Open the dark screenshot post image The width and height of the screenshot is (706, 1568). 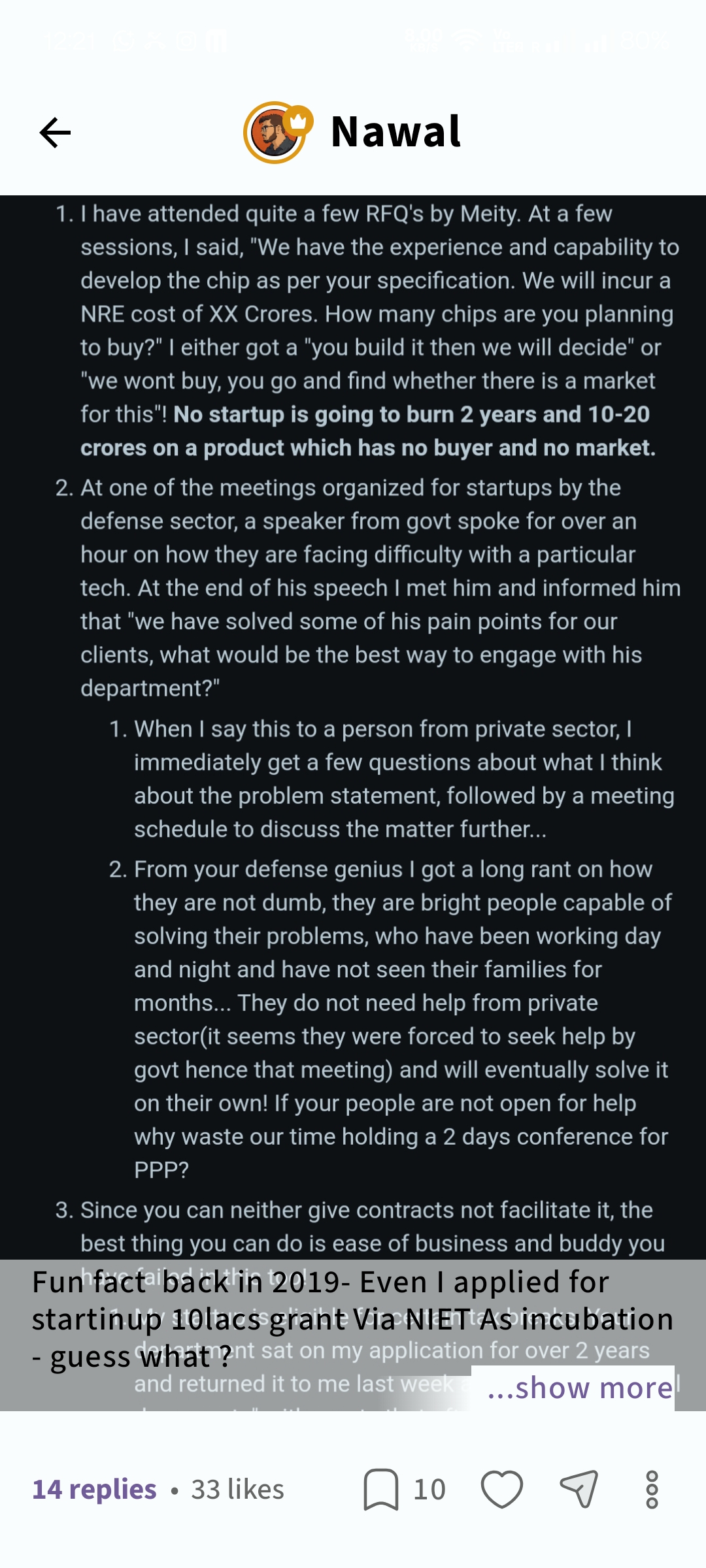353,719
